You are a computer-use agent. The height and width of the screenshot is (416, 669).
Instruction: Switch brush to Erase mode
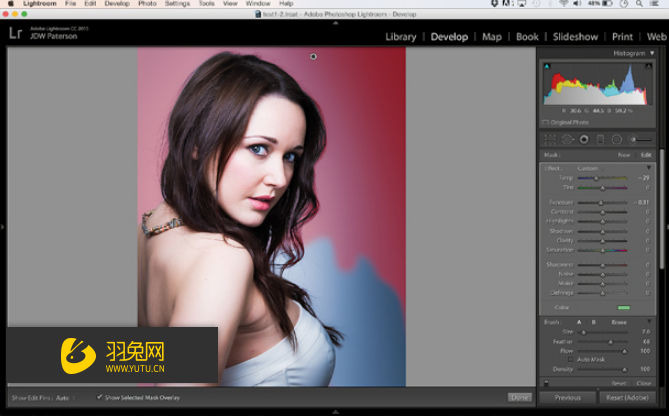[619, 322]
